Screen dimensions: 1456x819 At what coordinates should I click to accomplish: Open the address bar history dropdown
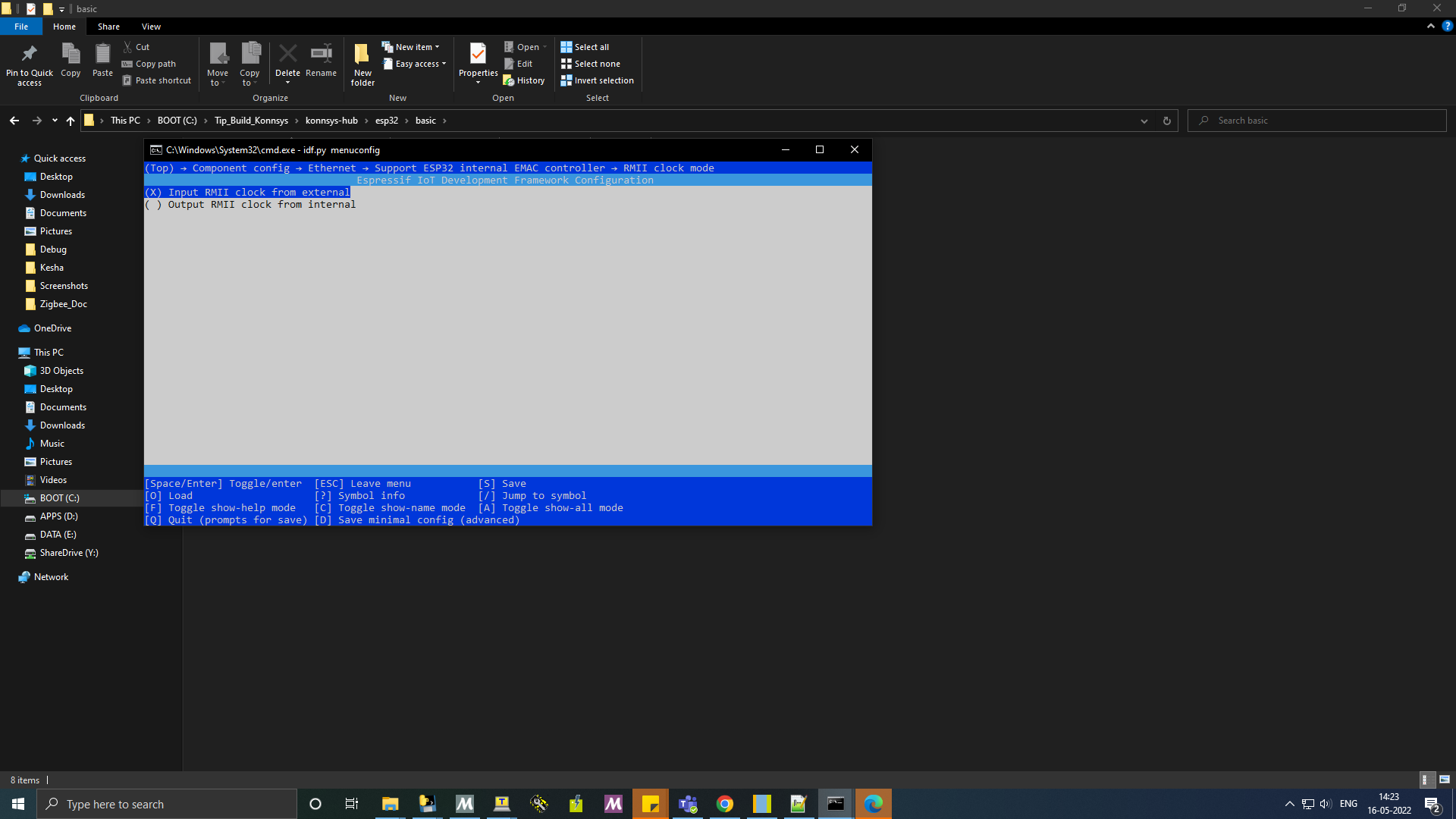pyautogui.click(x=1144, y=121)
